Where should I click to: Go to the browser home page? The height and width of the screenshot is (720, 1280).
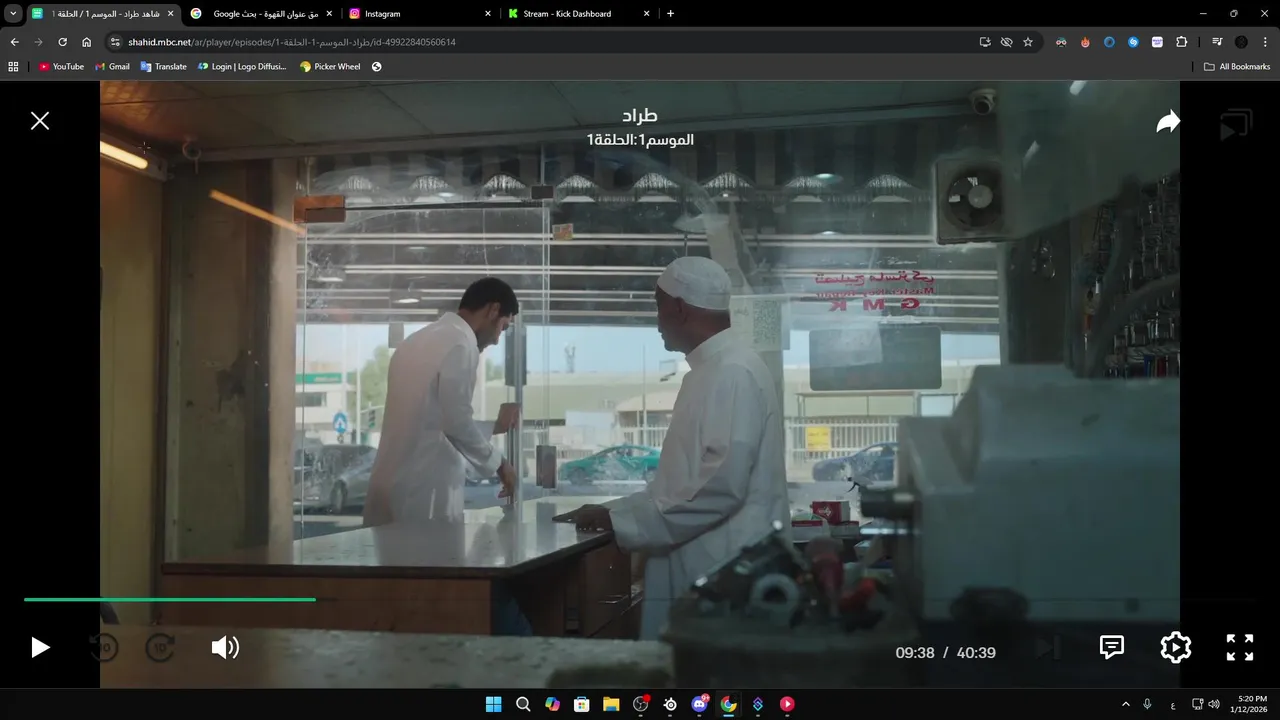click(x=86, y=42)
